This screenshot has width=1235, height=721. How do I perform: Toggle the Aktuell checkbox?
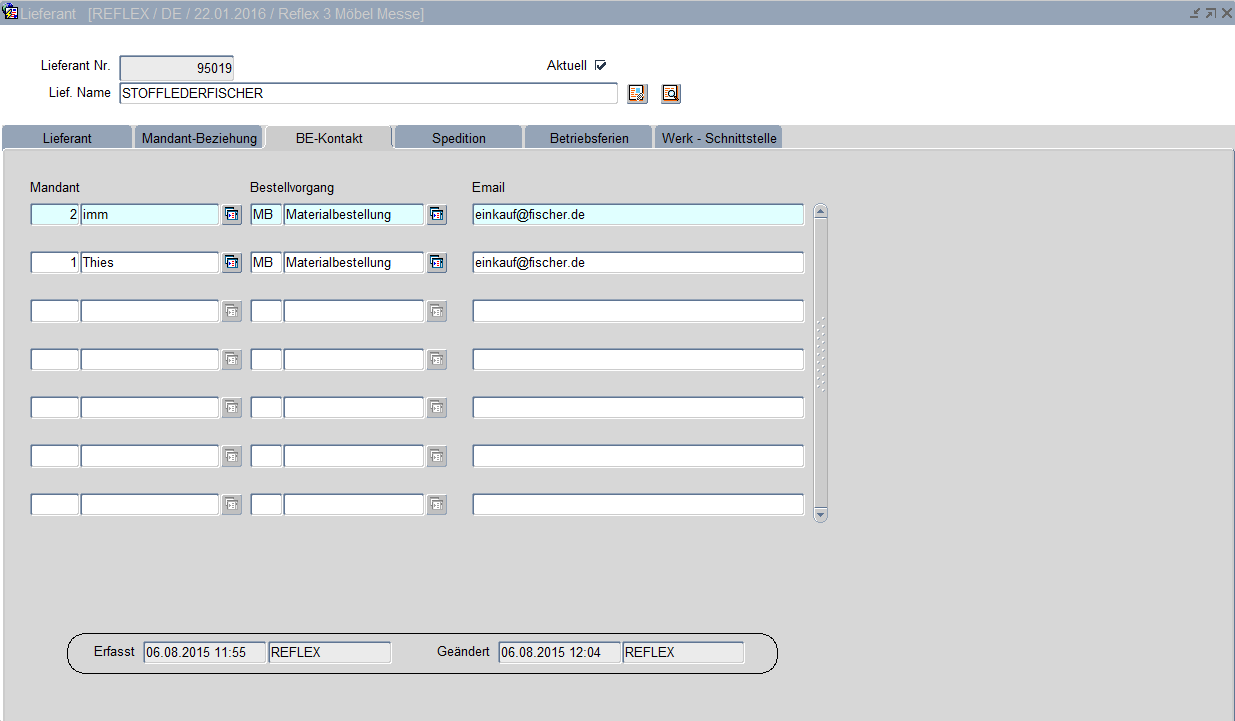click(x=601, y=66)
